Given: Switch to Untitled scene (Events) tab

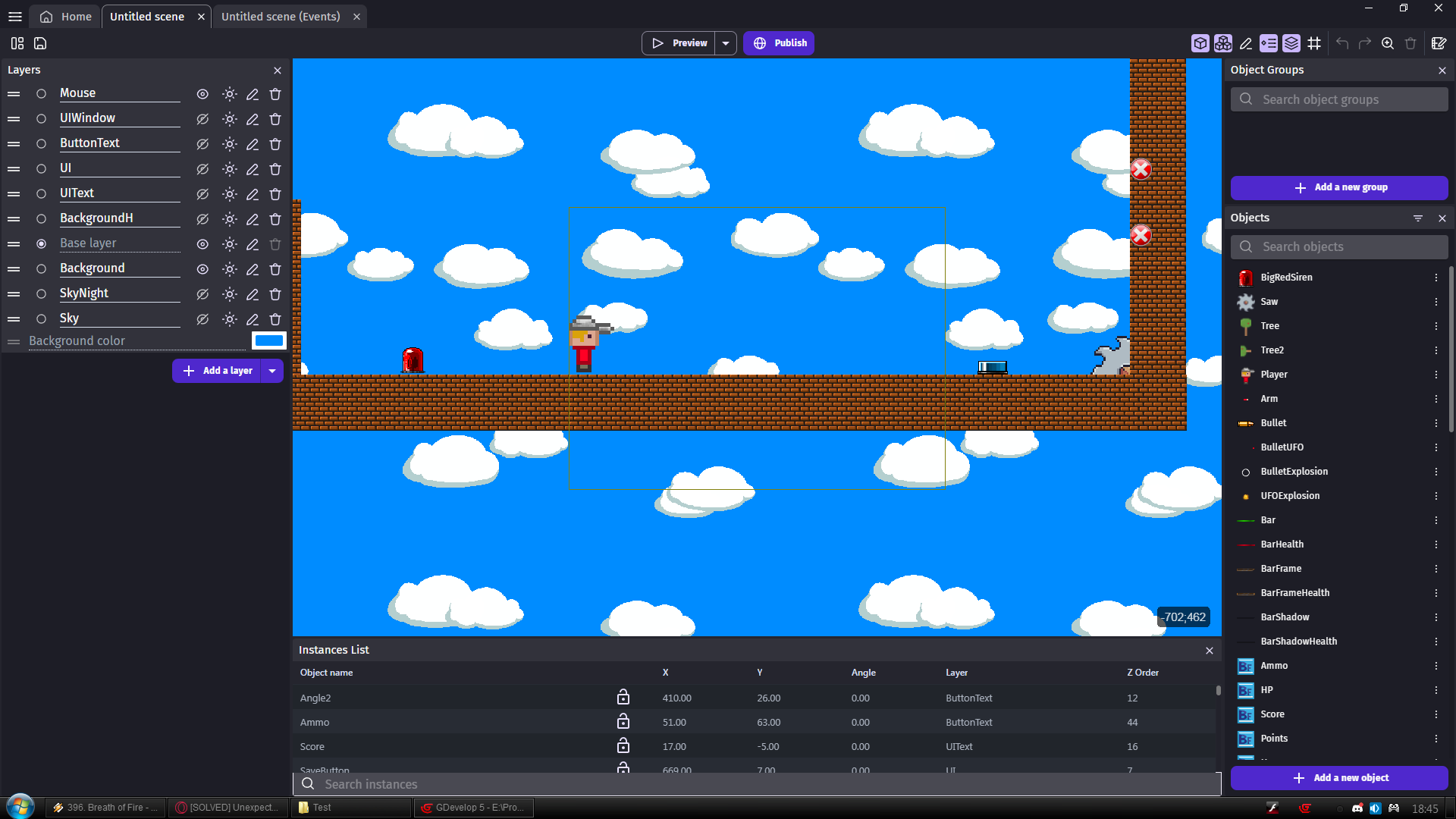Looking at the screenshot, I should (281, 16).
